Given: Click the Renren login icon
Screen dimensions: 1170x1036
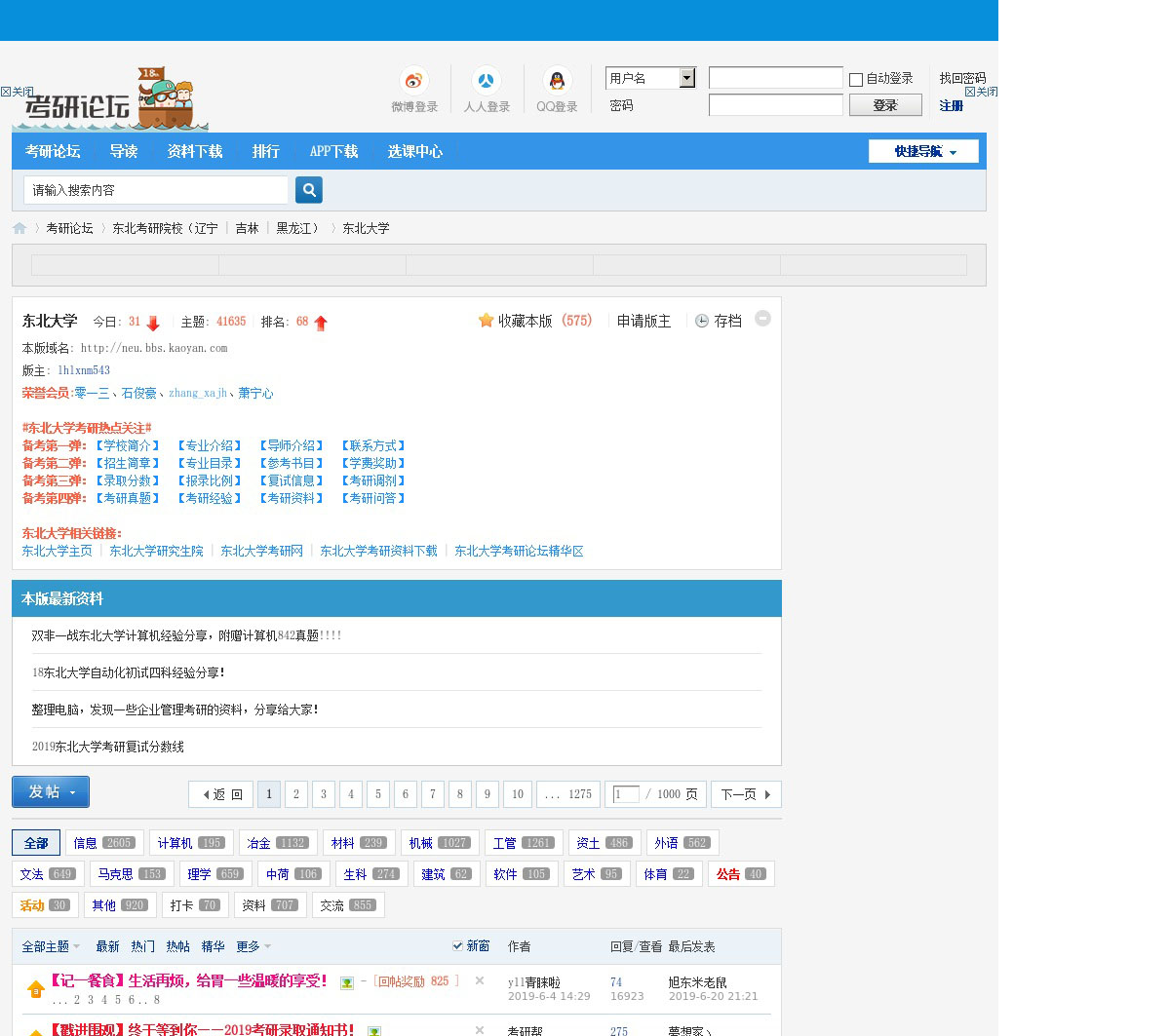Looking at the screenshot, I should click(486, 81).
